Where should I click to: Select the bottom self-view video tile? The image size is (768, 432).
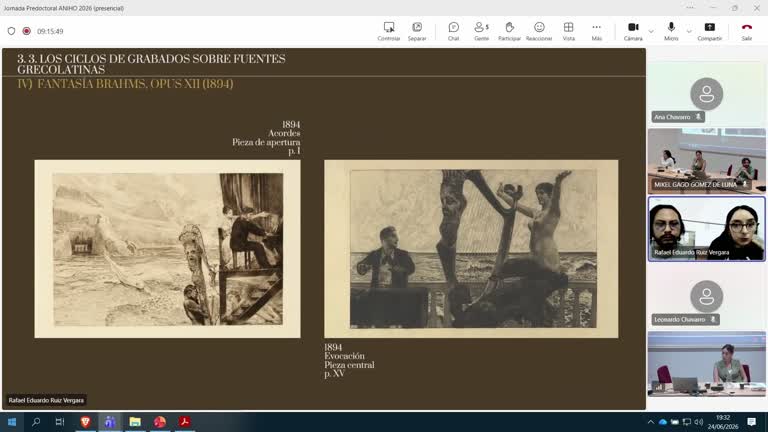[706, 363]
